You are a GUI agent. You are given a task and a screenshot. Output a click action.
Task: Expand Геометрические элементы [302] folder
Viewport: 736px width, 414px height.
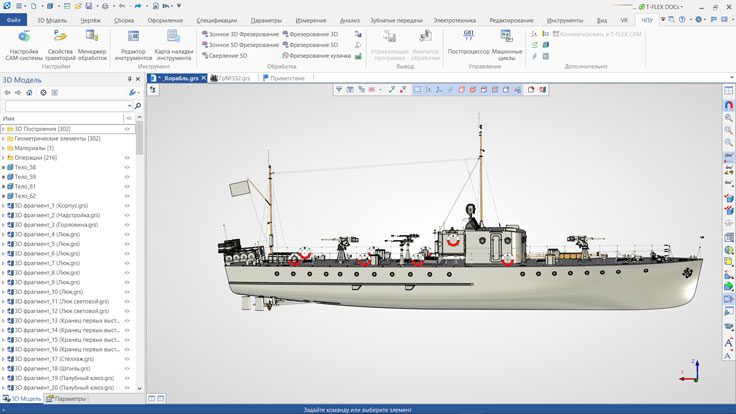coord(3,138)
